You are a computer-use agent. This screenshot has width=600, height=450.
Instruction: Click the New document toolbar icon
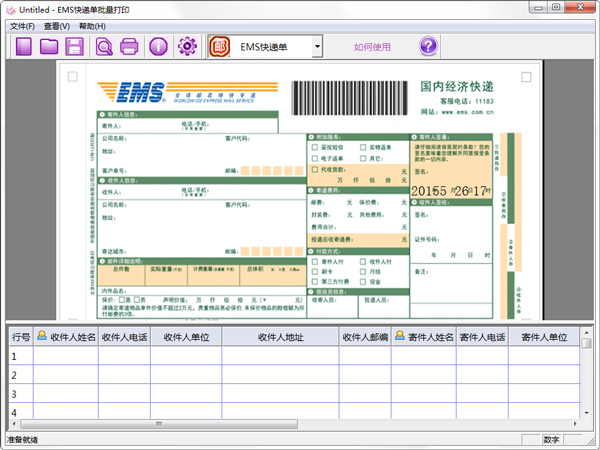click(x=24, y=47)
